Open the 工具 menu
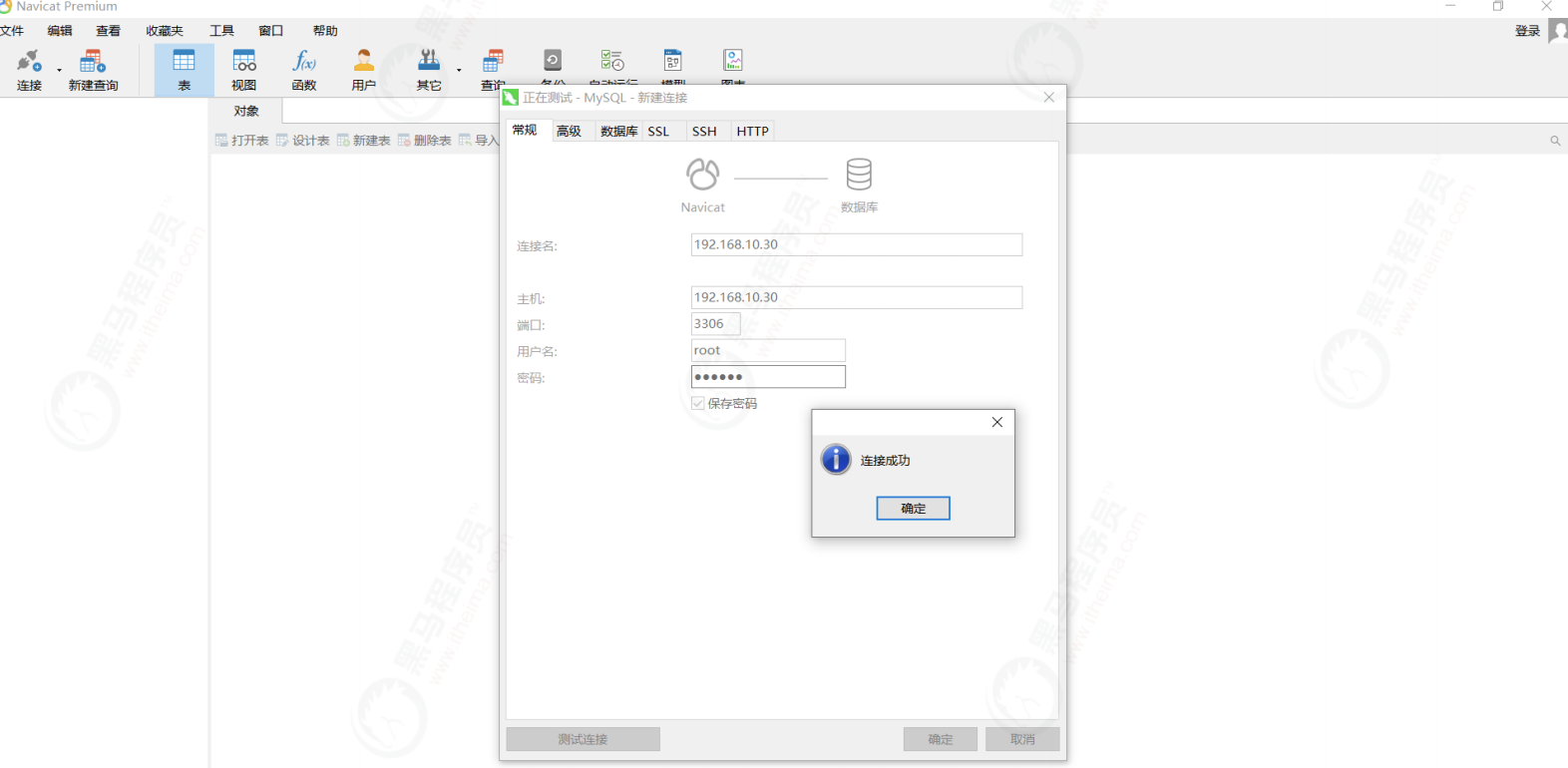The image size is (1568, 768). (x=221, y=31)
